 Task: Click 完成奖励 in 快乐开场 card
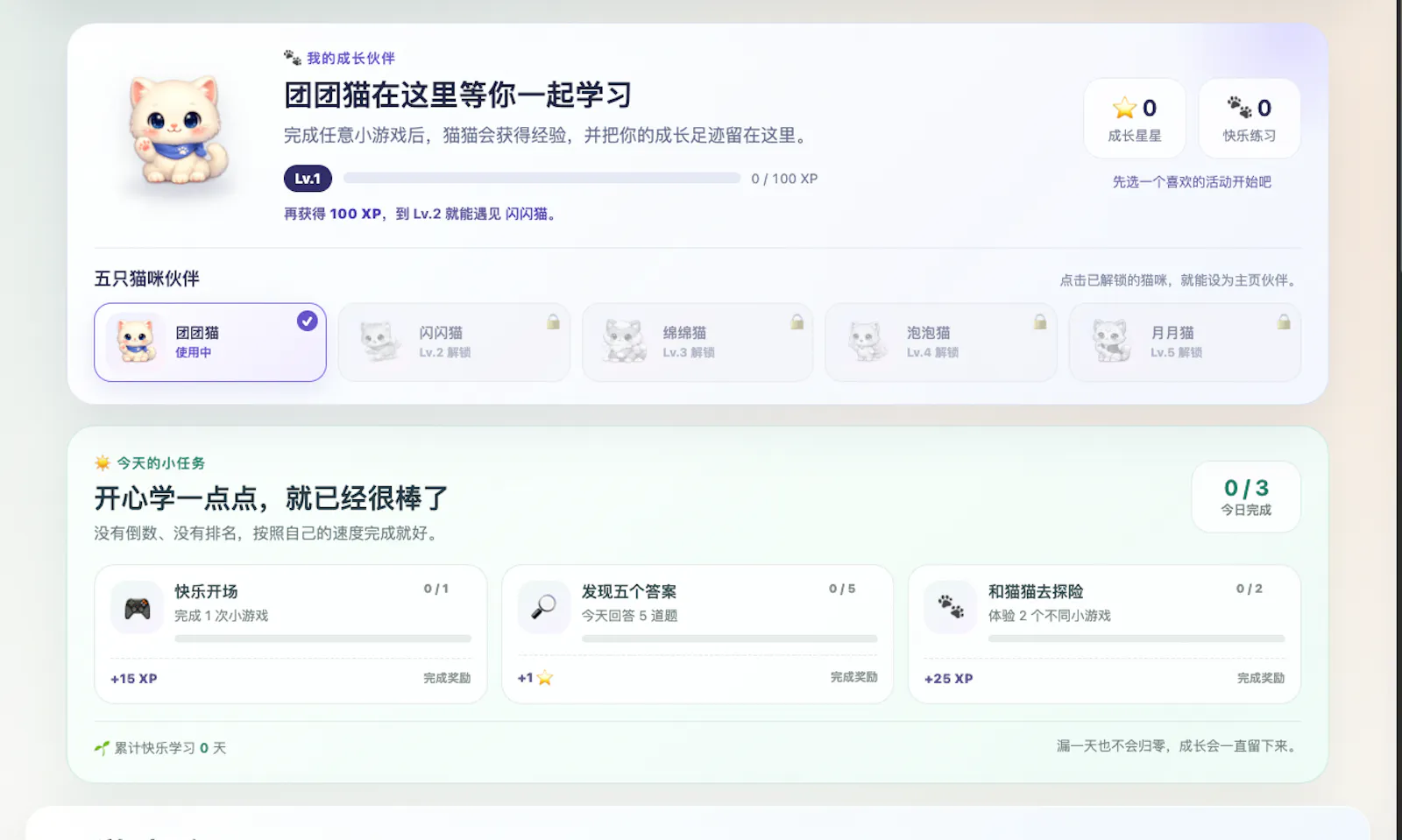(447, 678)
